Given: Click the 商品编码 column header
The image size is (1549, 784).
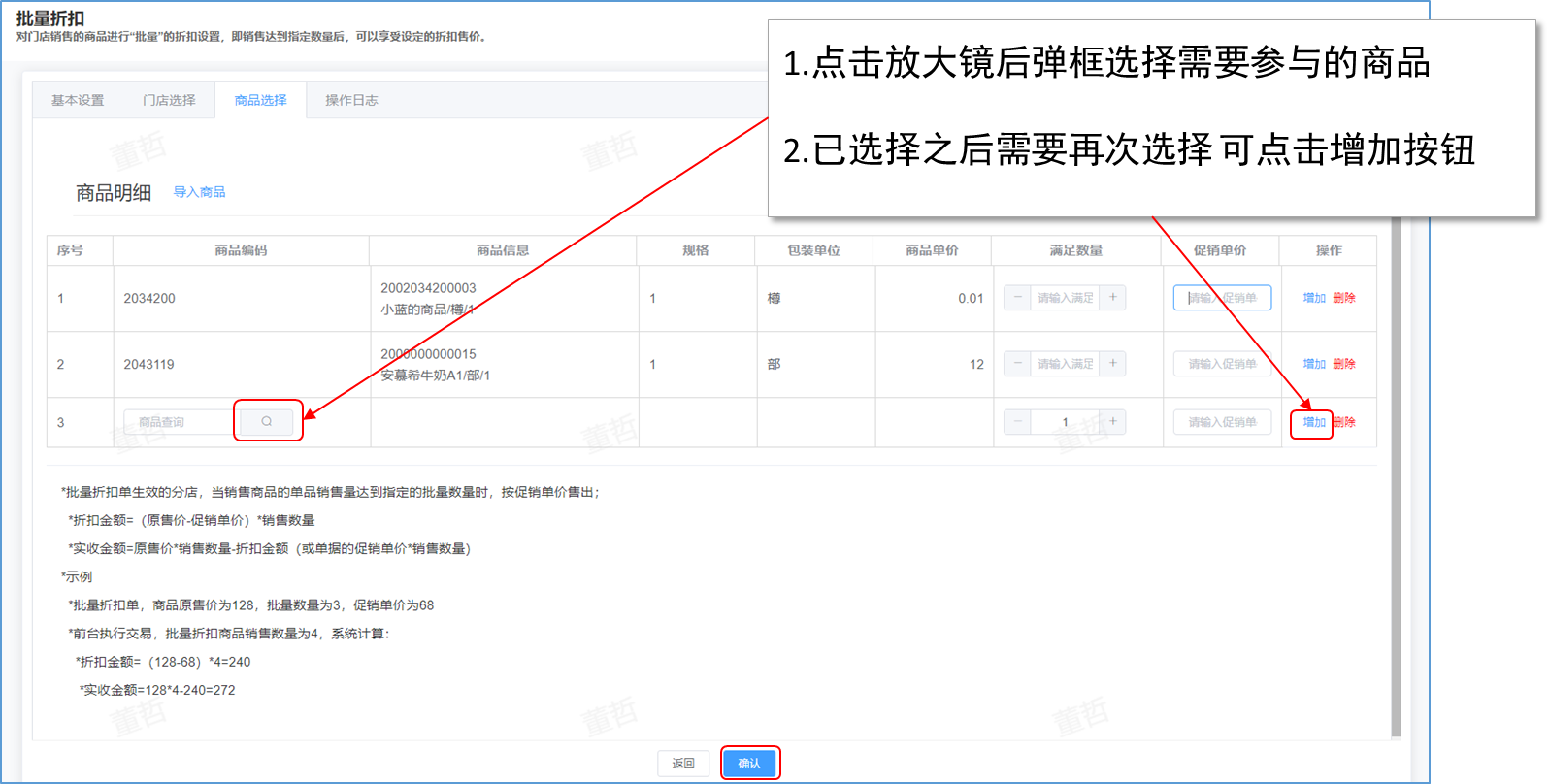Looking at the screenshot, I should click(x=241, y=250).
